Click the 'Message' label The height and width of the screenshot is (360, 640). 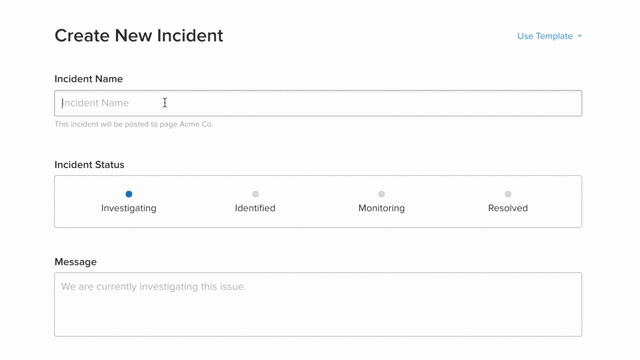click(x=76, y=262)
